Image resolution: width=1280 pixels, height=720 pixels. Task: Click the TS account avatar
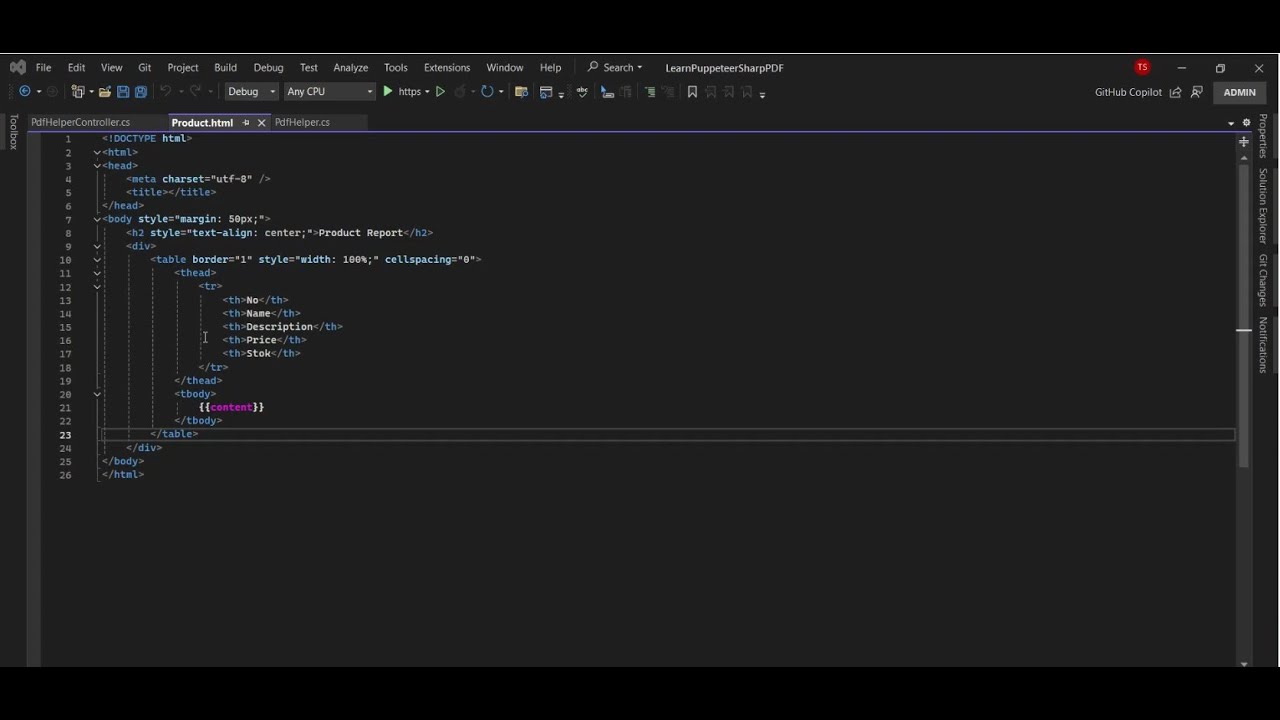click(1142, 67)
